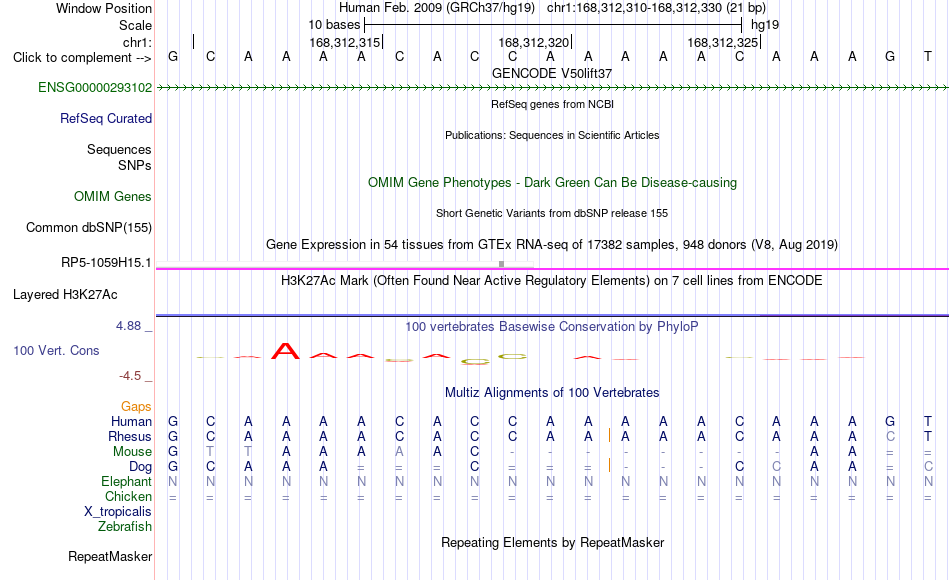The height and width of the screenshot is (580, 950).
Task: Click the blue H3K27Ac signal line
Action: 552,315
